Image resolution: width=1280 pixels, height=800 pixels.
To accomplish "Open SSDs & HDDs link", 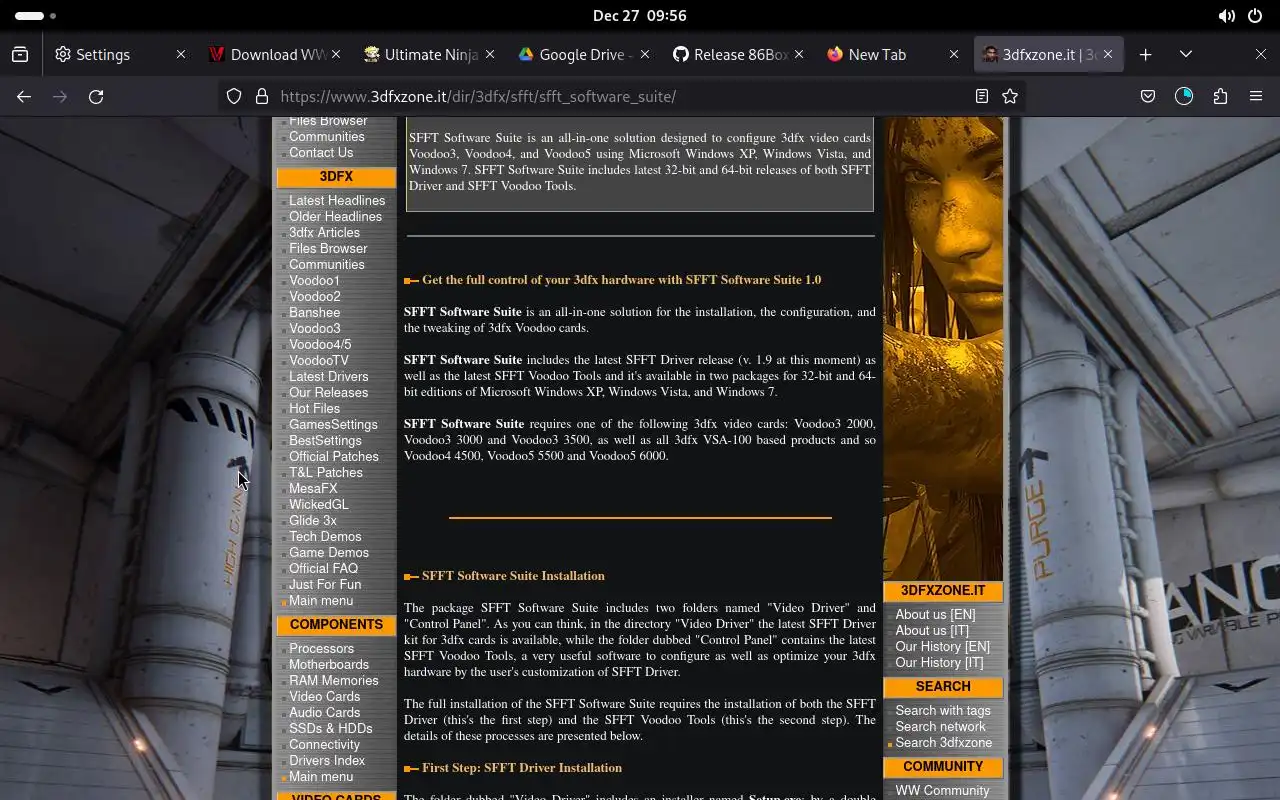I will pos(330,729).
